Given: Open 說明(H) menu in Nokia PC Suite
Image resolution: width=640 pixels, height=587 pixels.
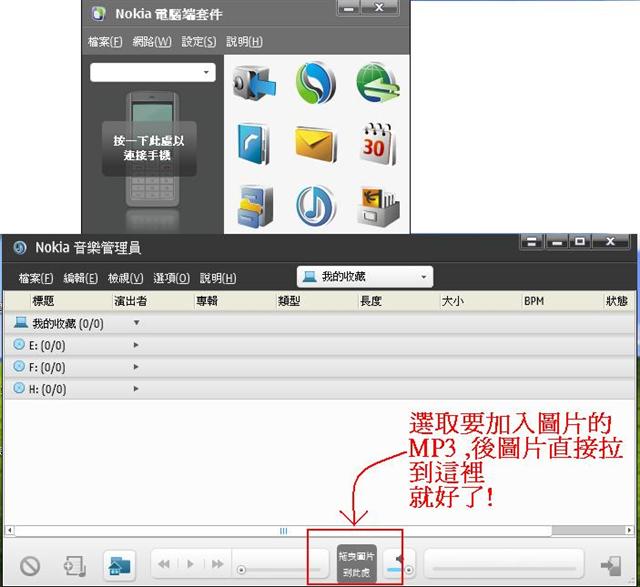Looking at the screenshot, I should [x=244, y=41].
